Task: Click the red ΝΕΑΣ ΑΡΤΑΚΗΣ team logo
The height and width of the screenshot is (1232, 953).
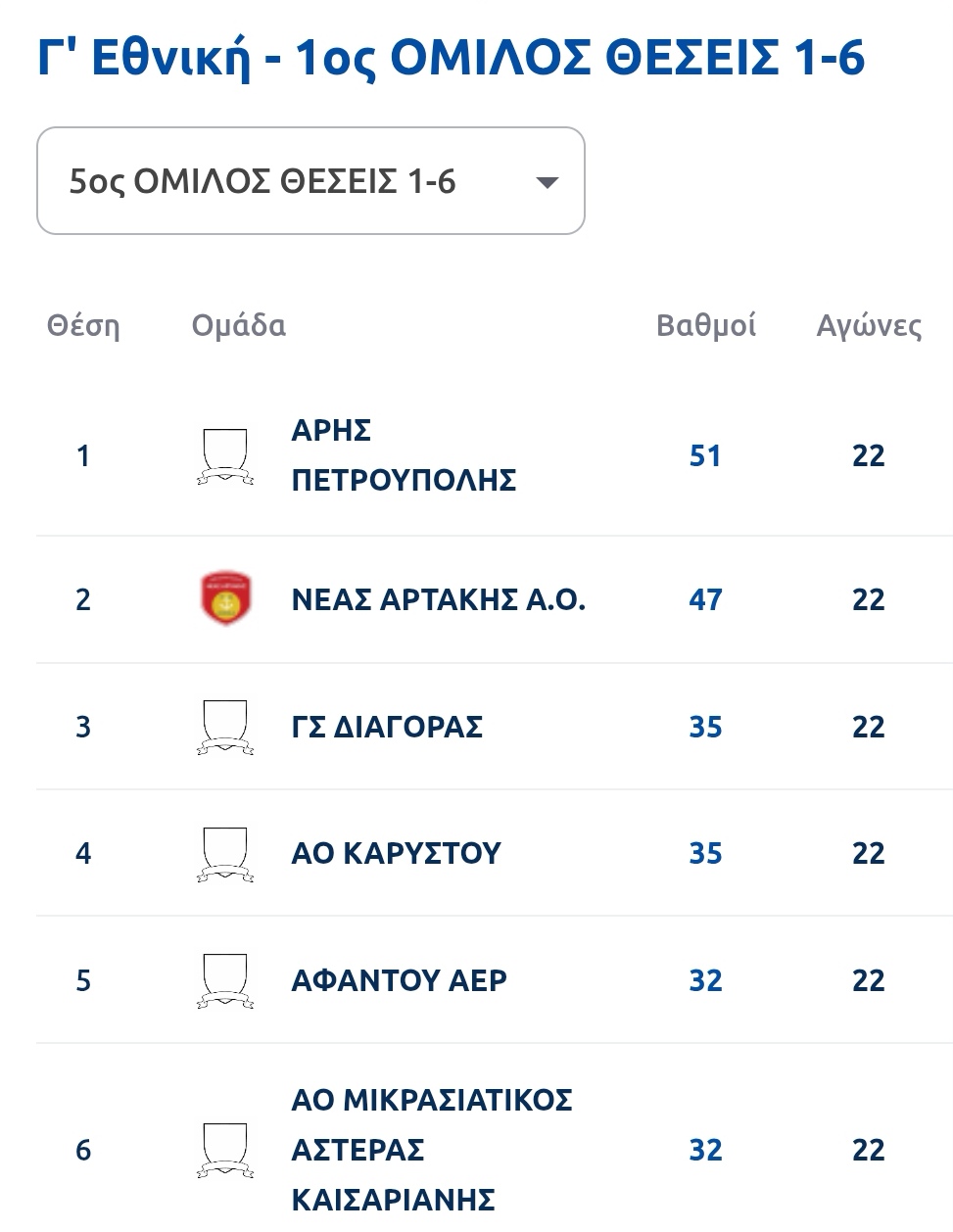Action: tap(225, 598)
